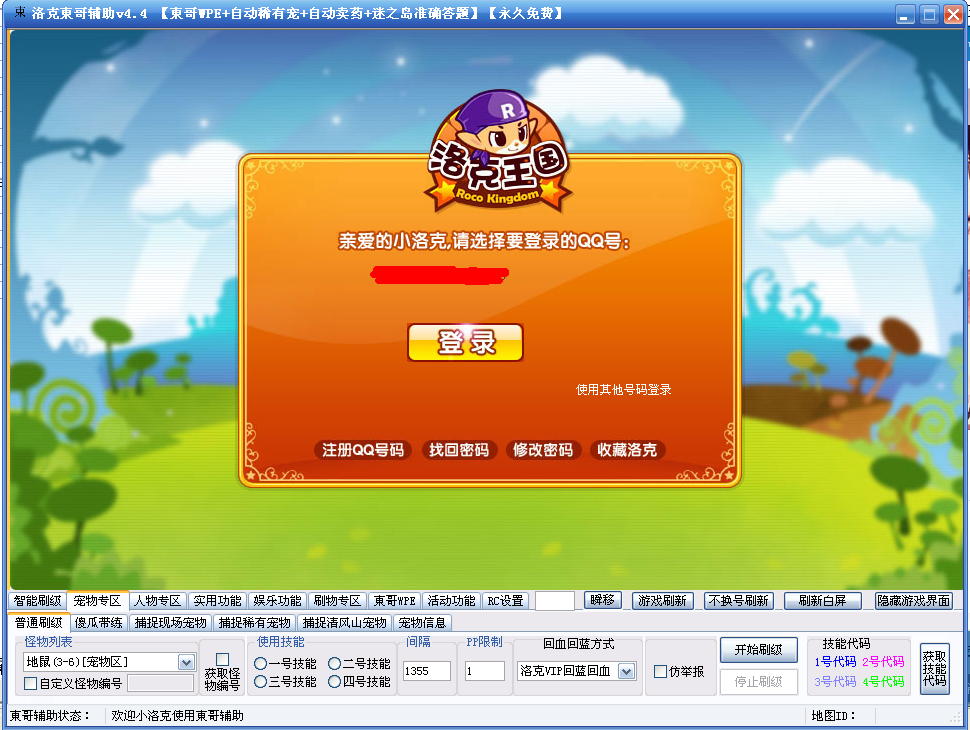Click status text 欢迎小洛克使用東哥辅助
970x730 pixels.
(178, 716)
